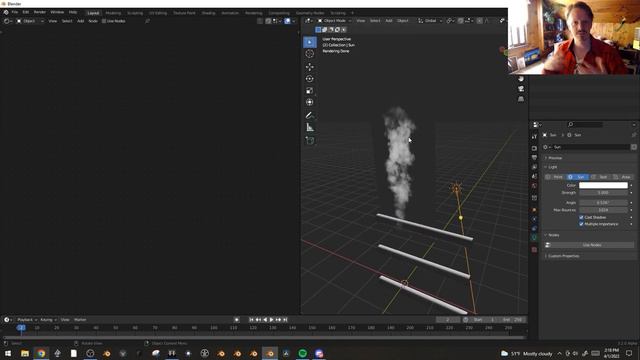
Task: Select the Measure tool in viewport toolbar
Action: click(310, 127)
